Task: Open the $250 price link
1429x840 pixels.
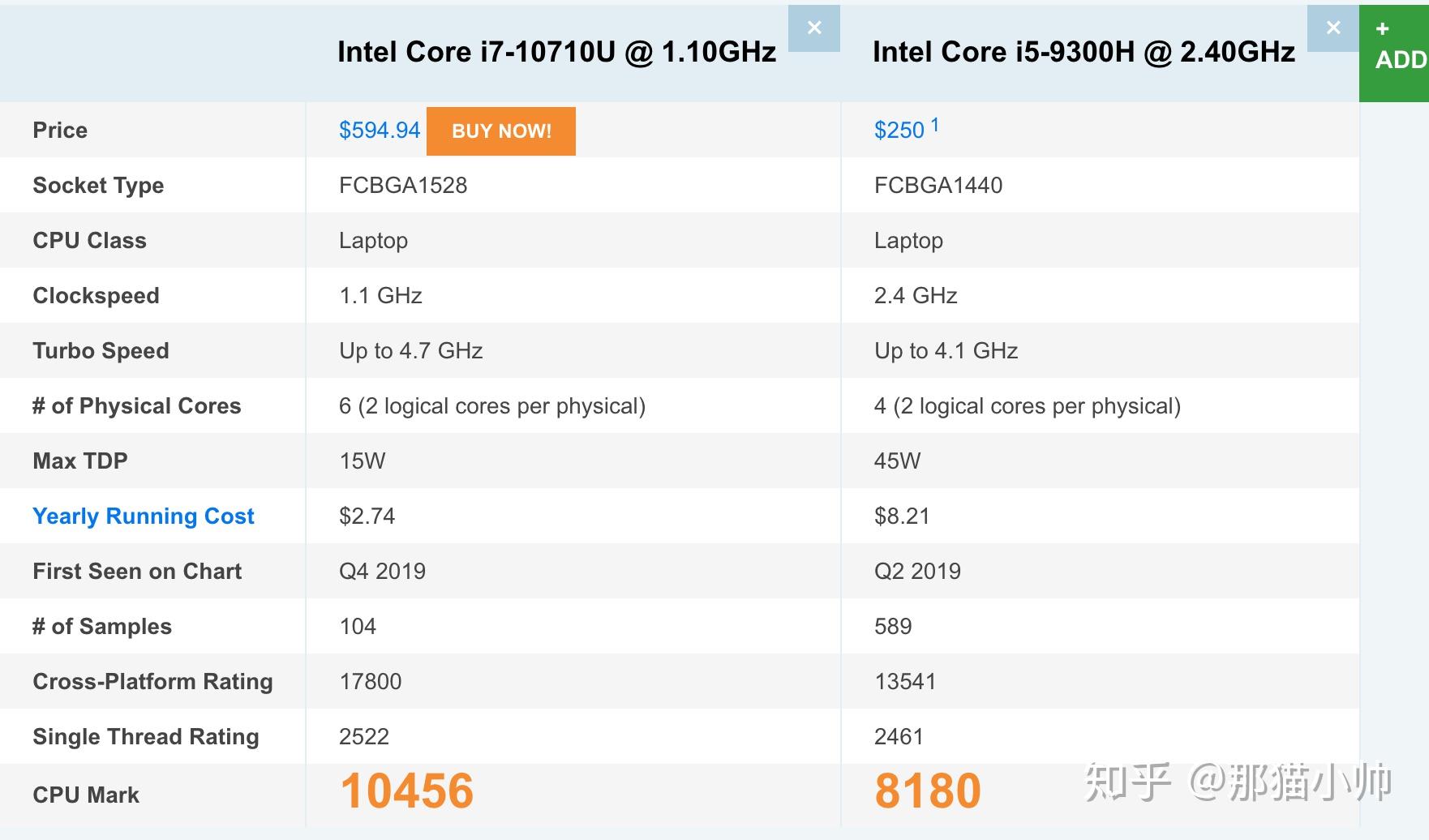Action: pos(899,130)
